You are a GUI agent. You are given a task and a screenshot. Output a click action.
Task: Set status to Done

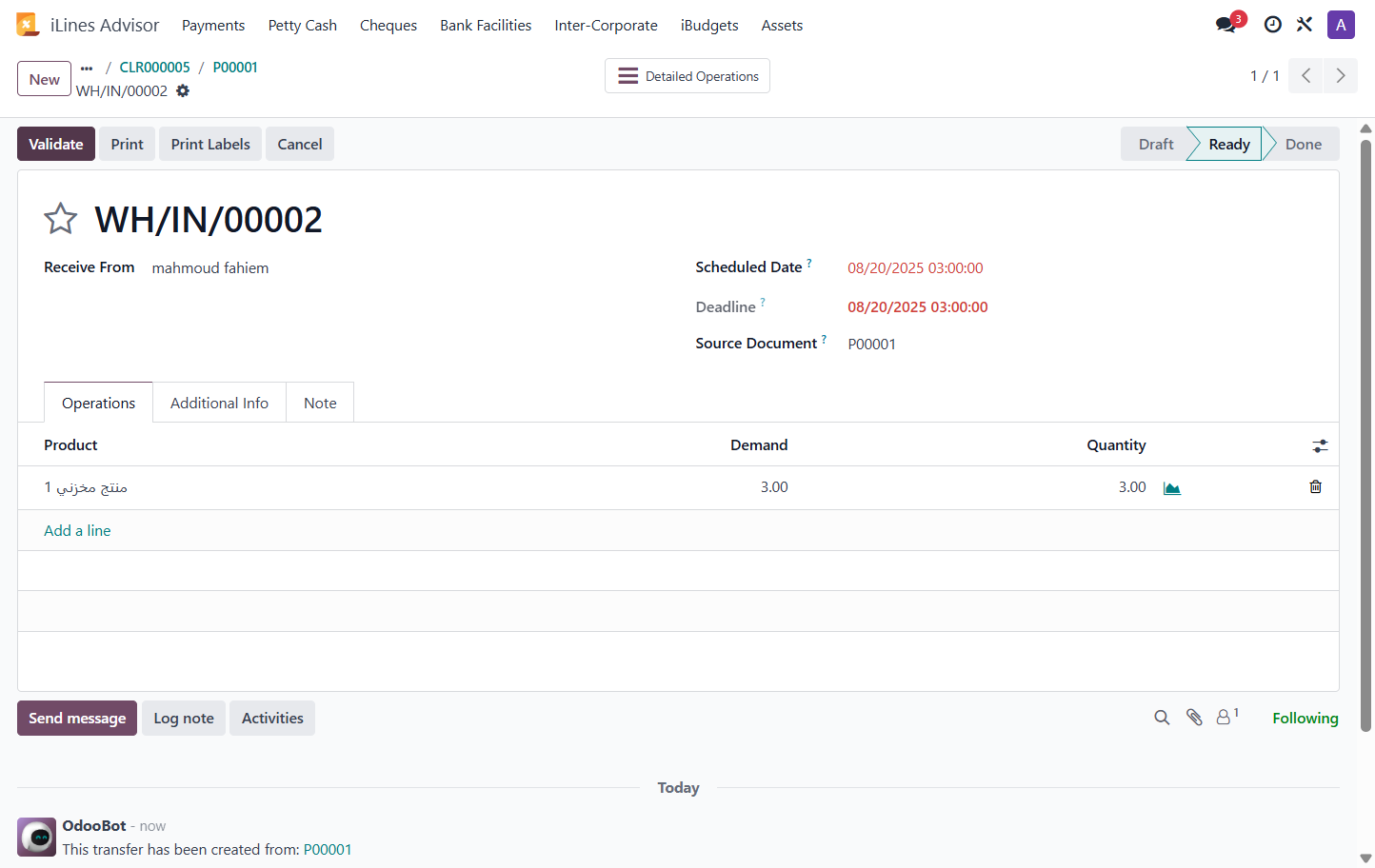coord(1303,144)
